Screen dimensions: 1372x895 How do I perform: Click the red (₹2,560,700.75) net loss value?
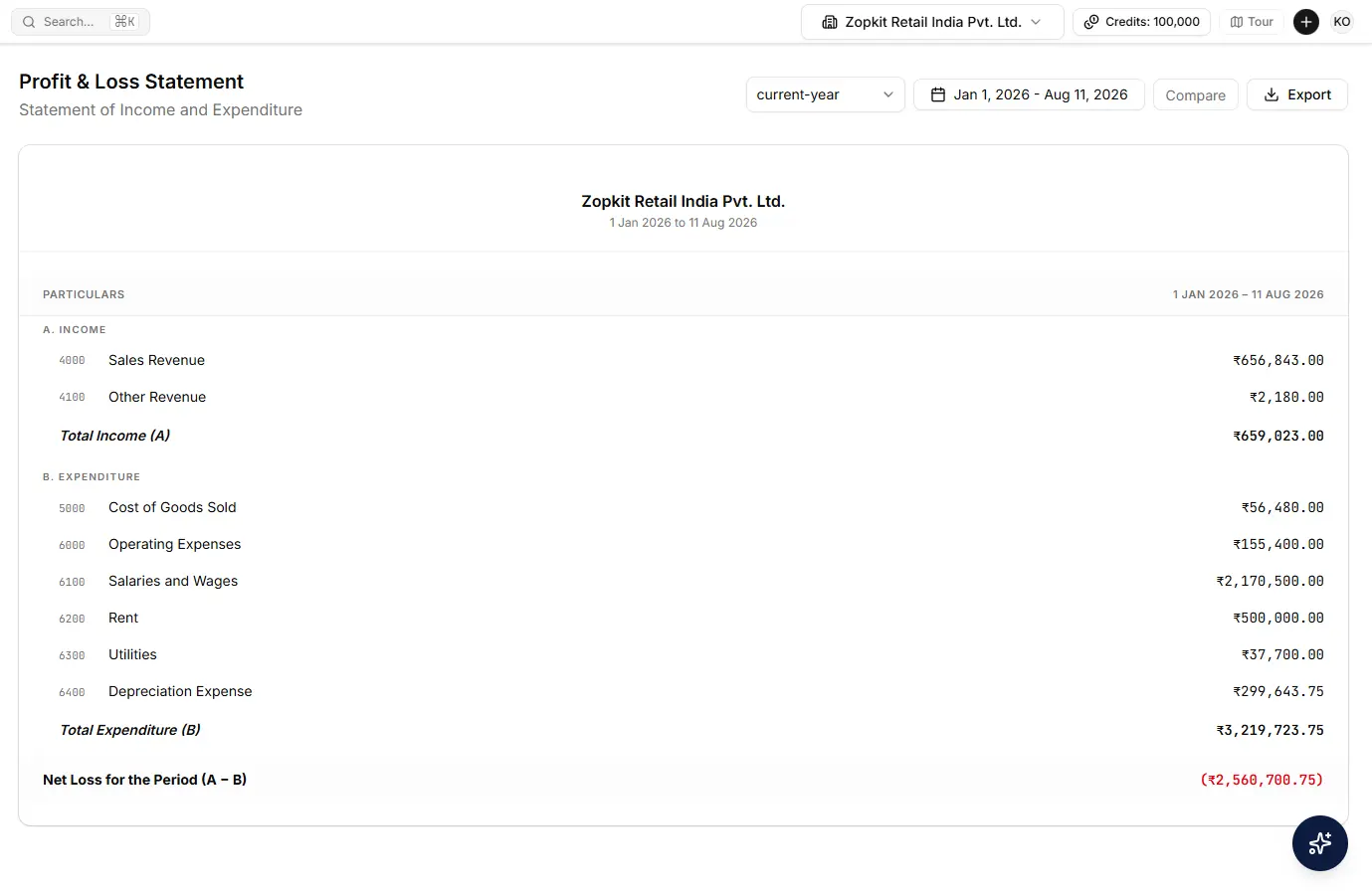(1262, 780)
